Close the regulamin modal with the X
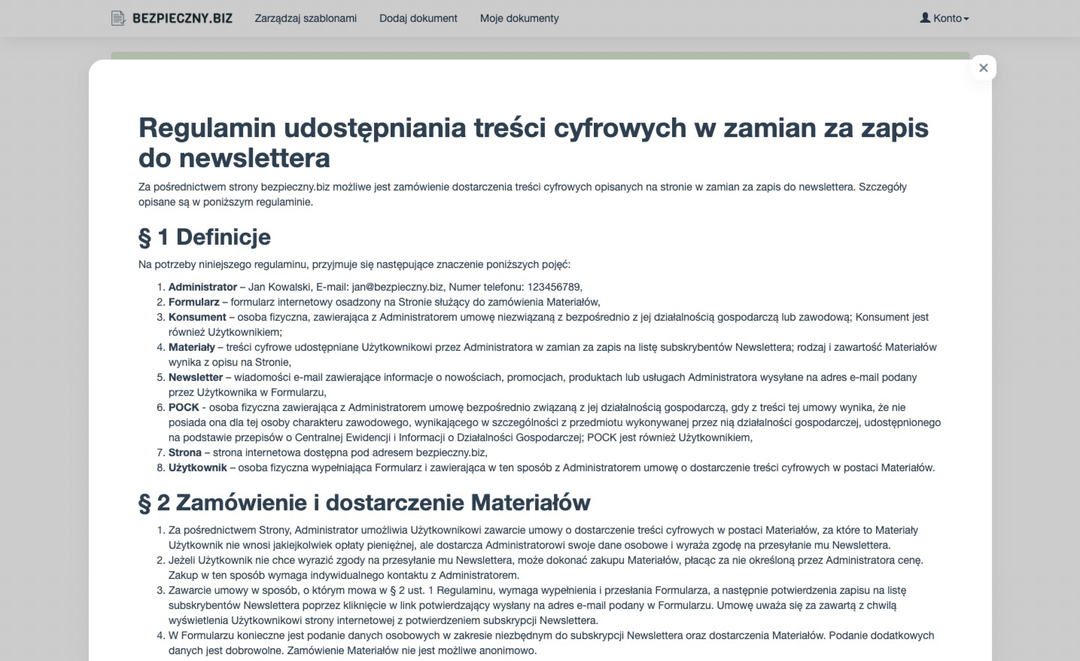 point(983,68)
